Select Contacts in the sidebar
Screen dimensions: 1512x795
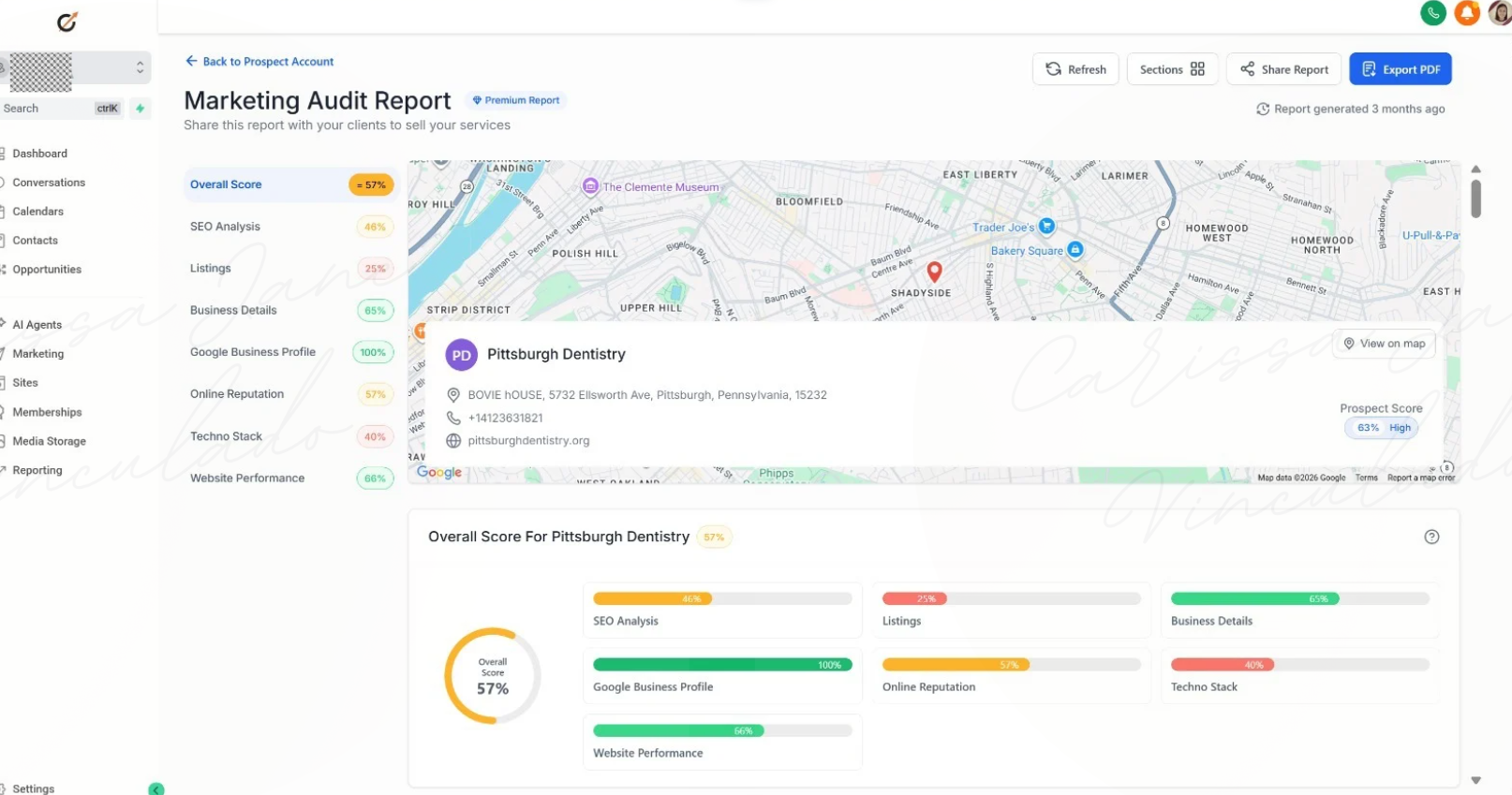pos(35,241)
